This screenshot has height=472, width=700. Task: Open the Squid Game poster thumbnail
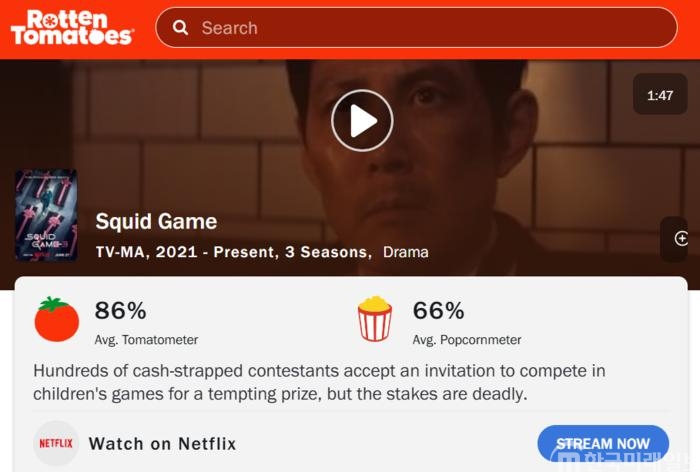coord(46,215)
